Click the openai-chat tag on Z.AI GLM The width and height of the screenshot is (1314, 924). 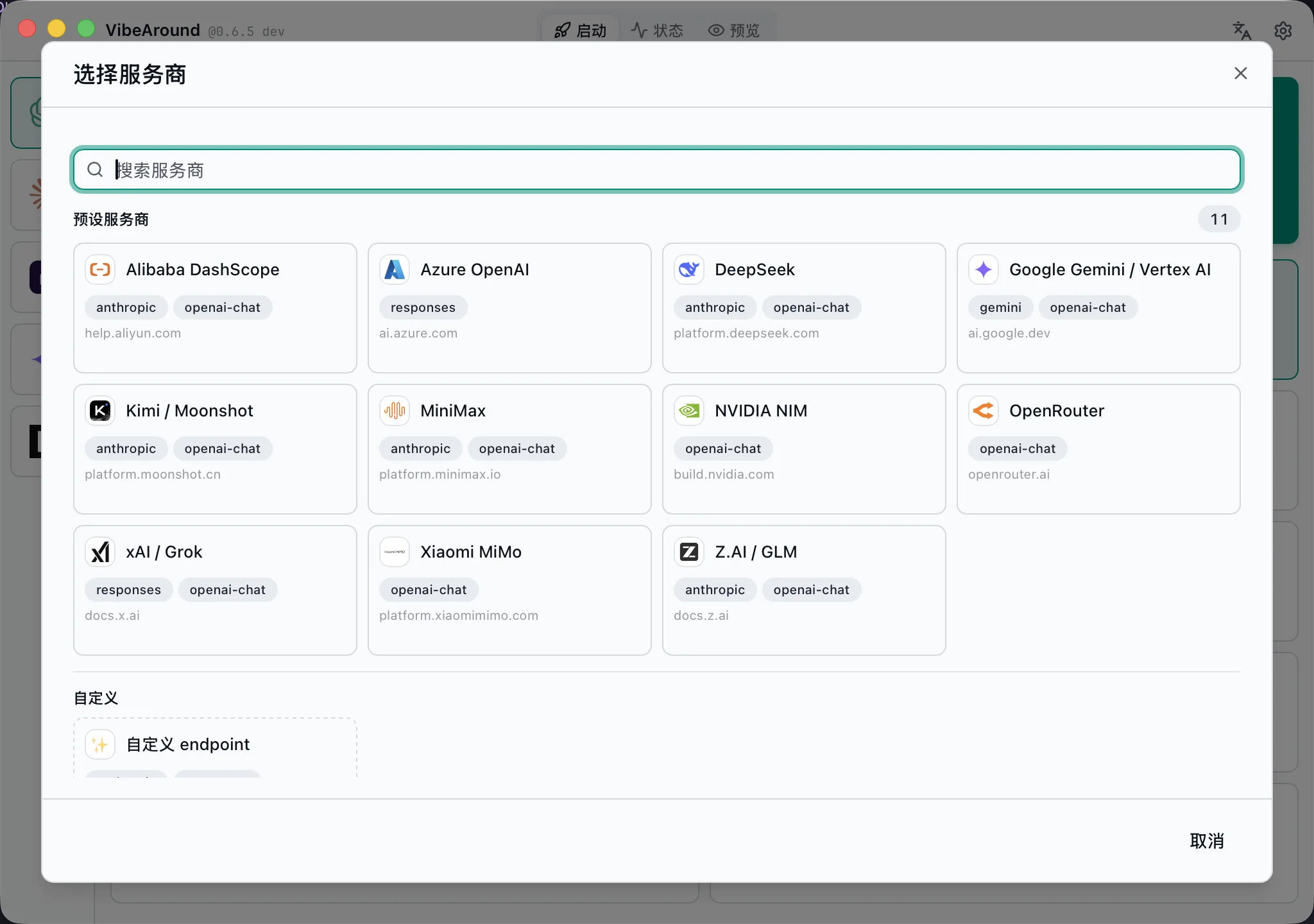click(812, 590)
